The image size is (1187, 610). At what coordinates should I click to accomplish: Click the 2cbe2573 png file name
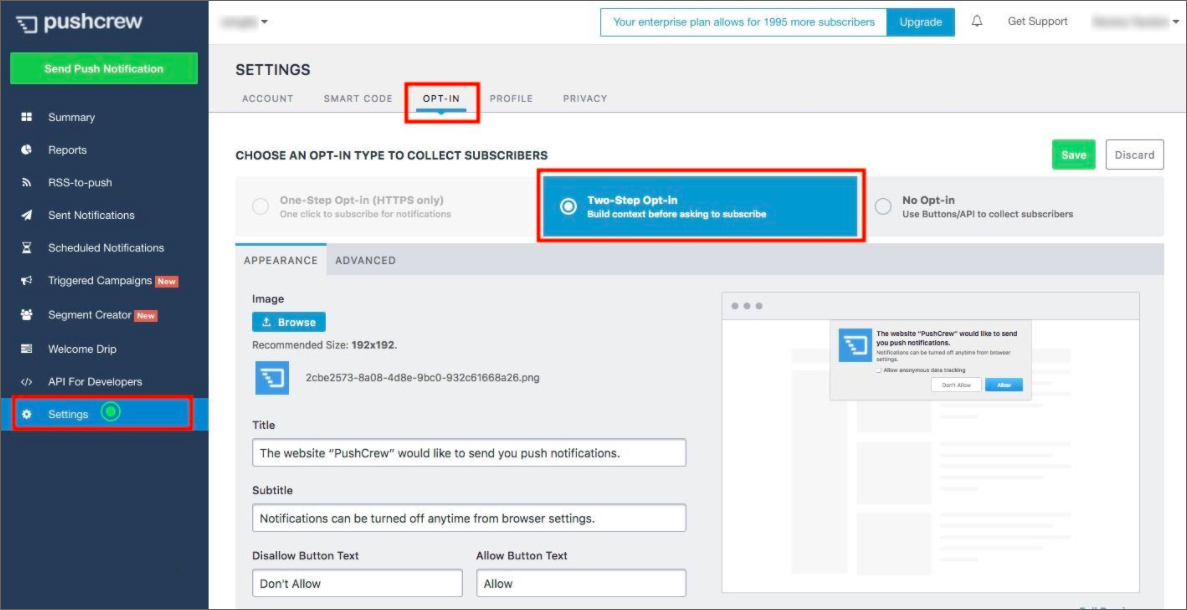(x=422, y=377)
